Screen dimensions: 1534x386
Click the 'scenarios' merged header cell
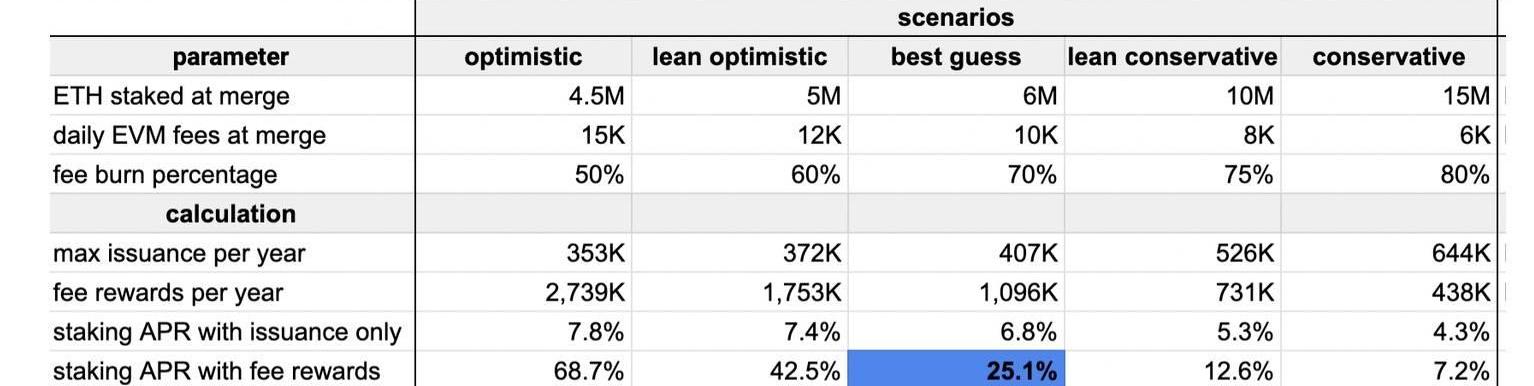pyautogui.click(x=956, y=18)
